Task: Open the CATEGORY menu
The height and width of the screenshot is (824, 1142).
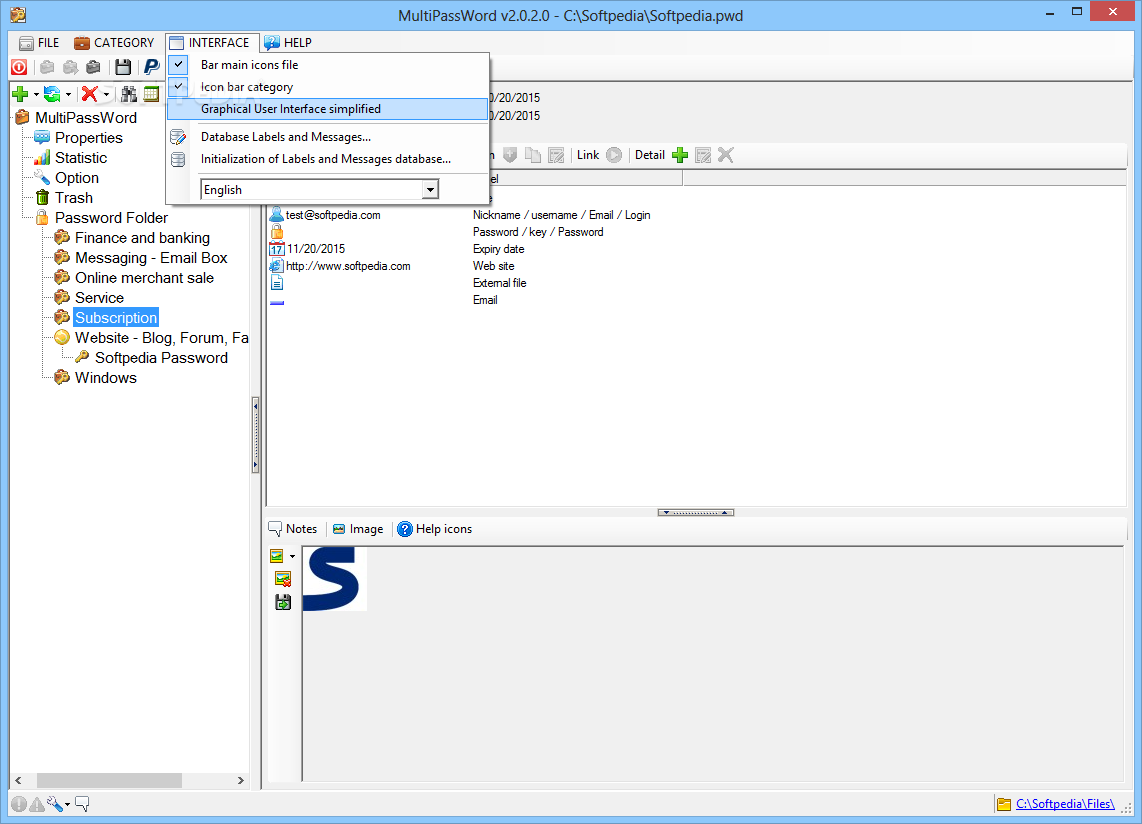Action: pyautogui.click(x=114, y=43)
